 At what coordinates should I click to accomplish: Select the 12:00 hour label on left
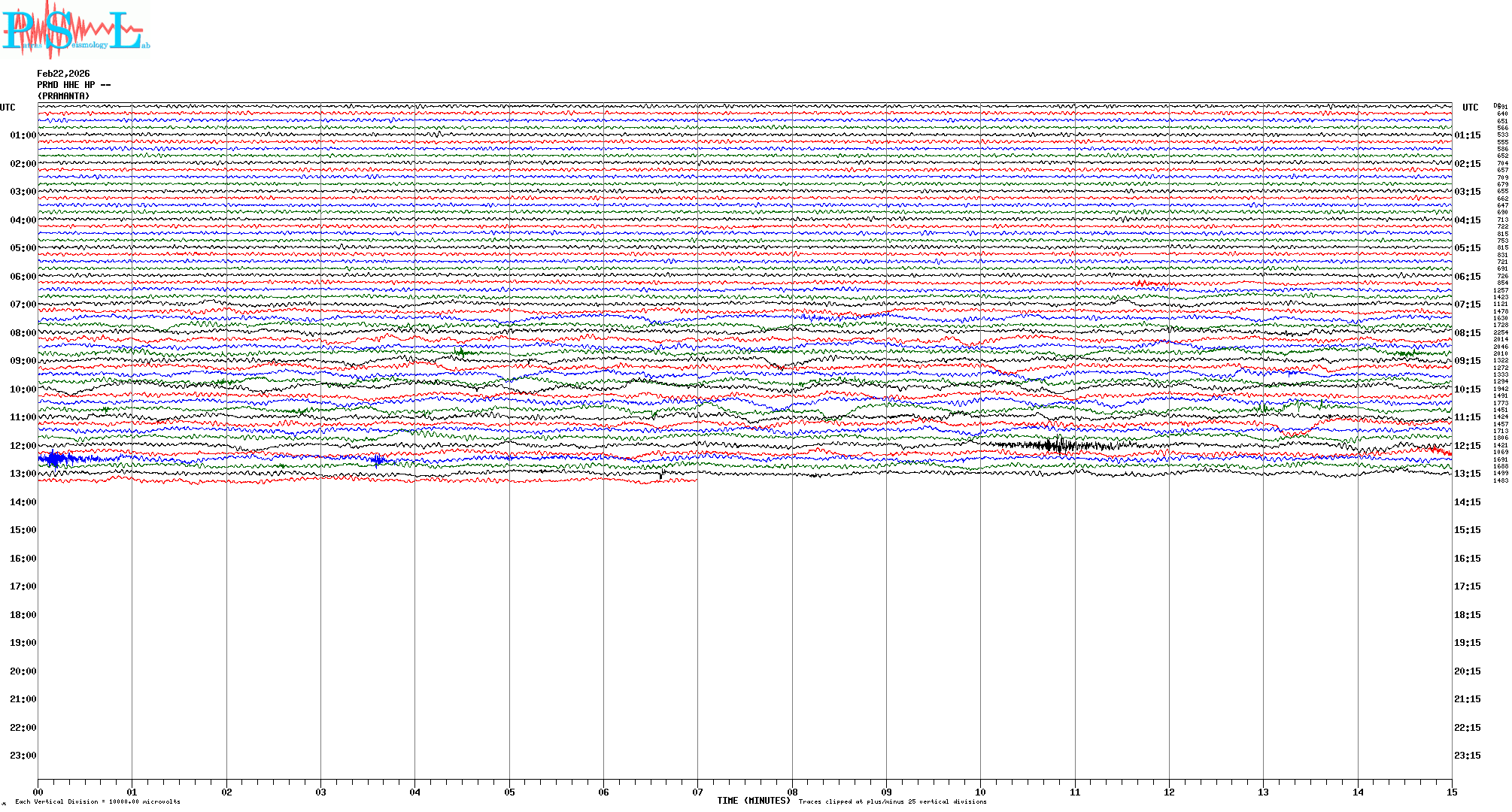pyautogui.click(x=23, y=446)
